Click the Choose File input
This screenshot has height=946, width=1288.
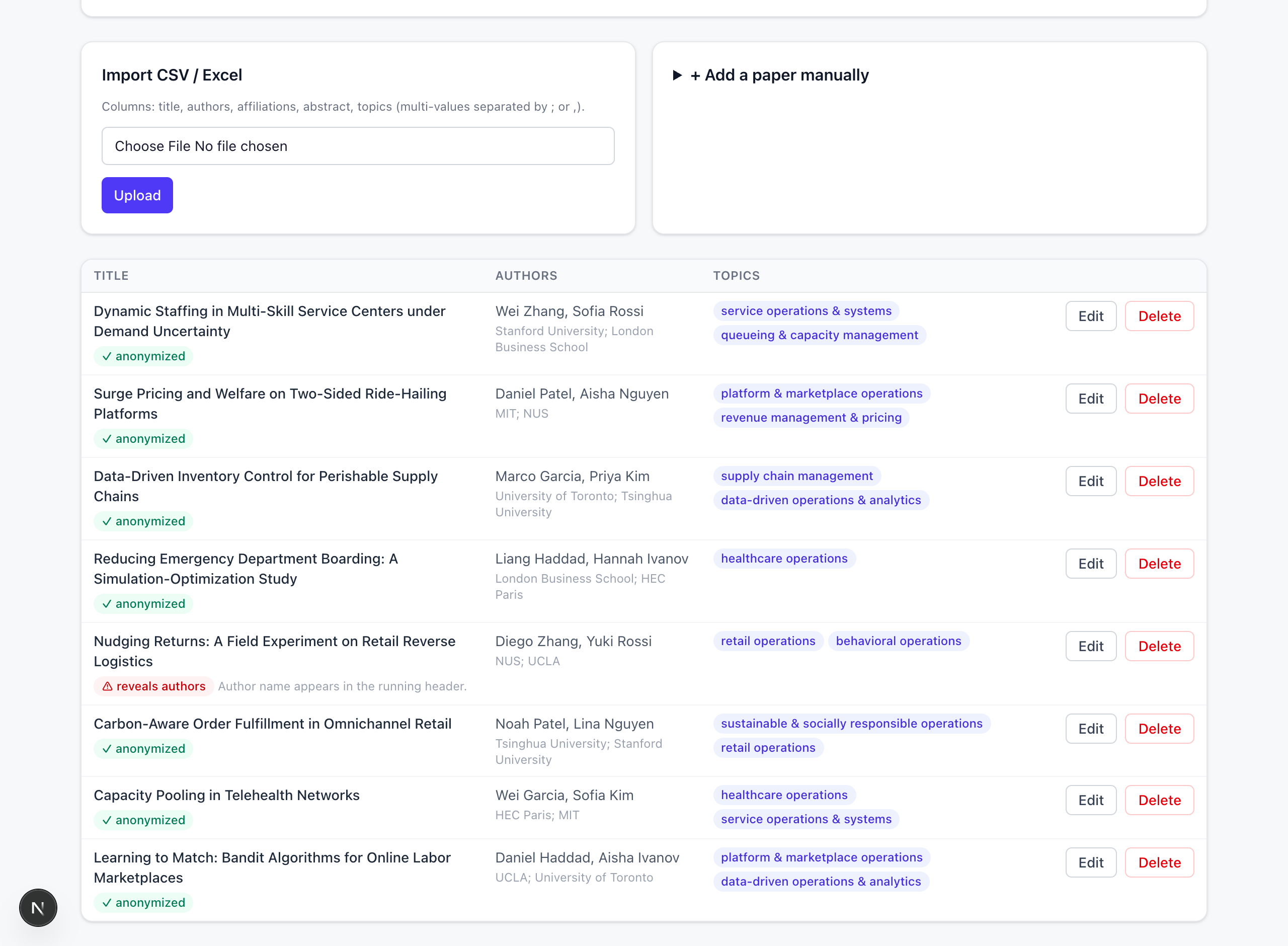pyautogui.click(x=358, y=146)
